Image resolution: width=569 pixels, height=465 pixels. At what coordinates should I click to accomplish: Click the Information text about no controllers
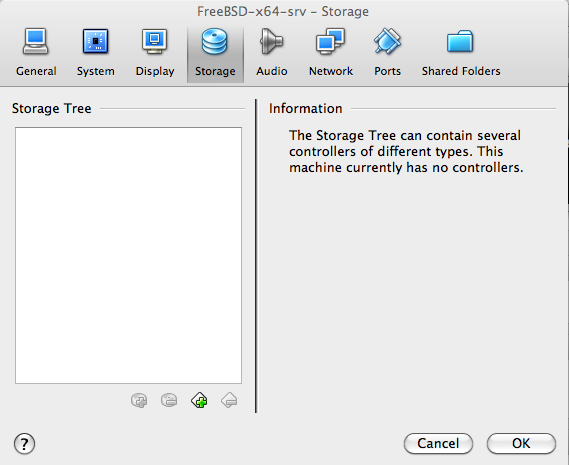pos(406,151)
